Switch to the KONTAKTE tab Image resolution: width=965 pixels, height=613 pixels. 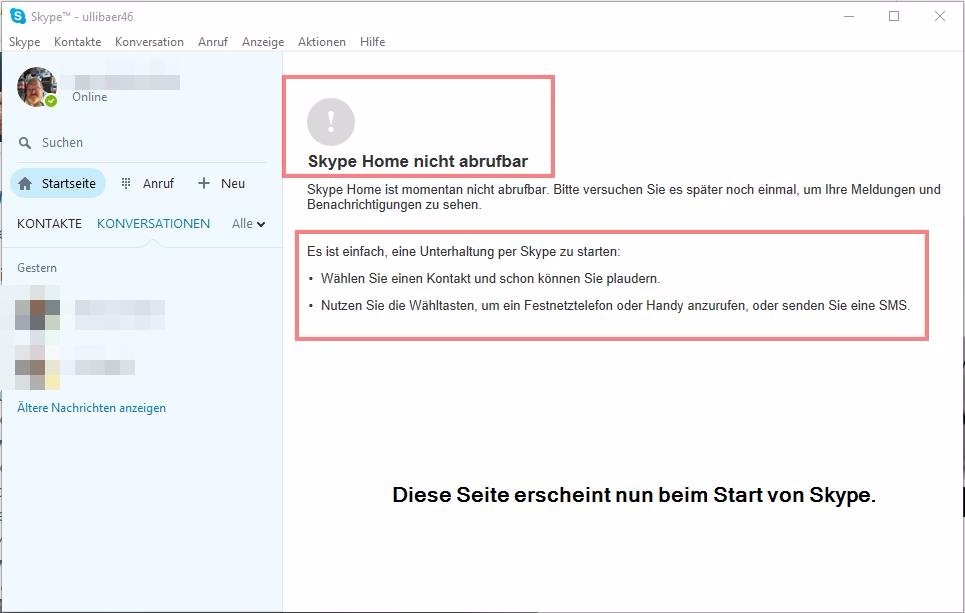pos(49,224)
